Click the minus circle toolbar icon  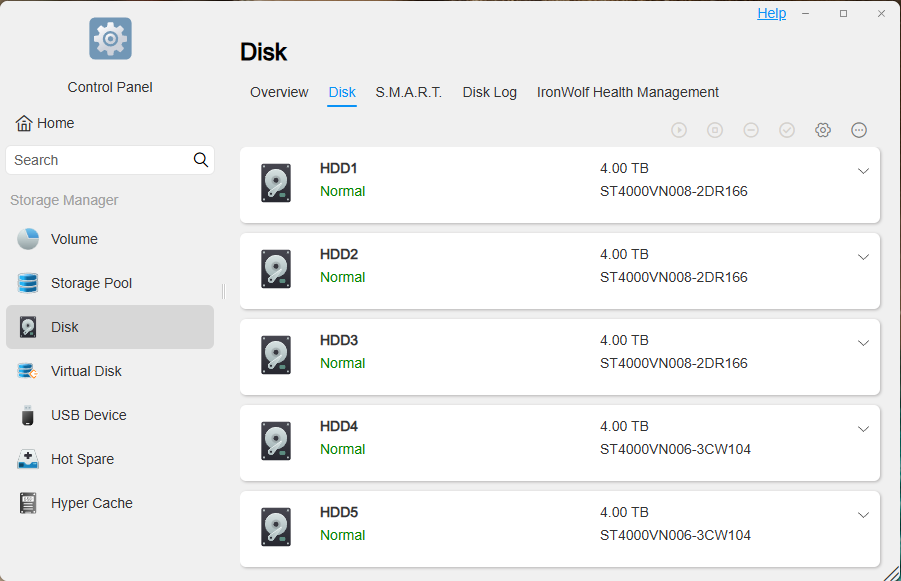[x=751, y=130]
